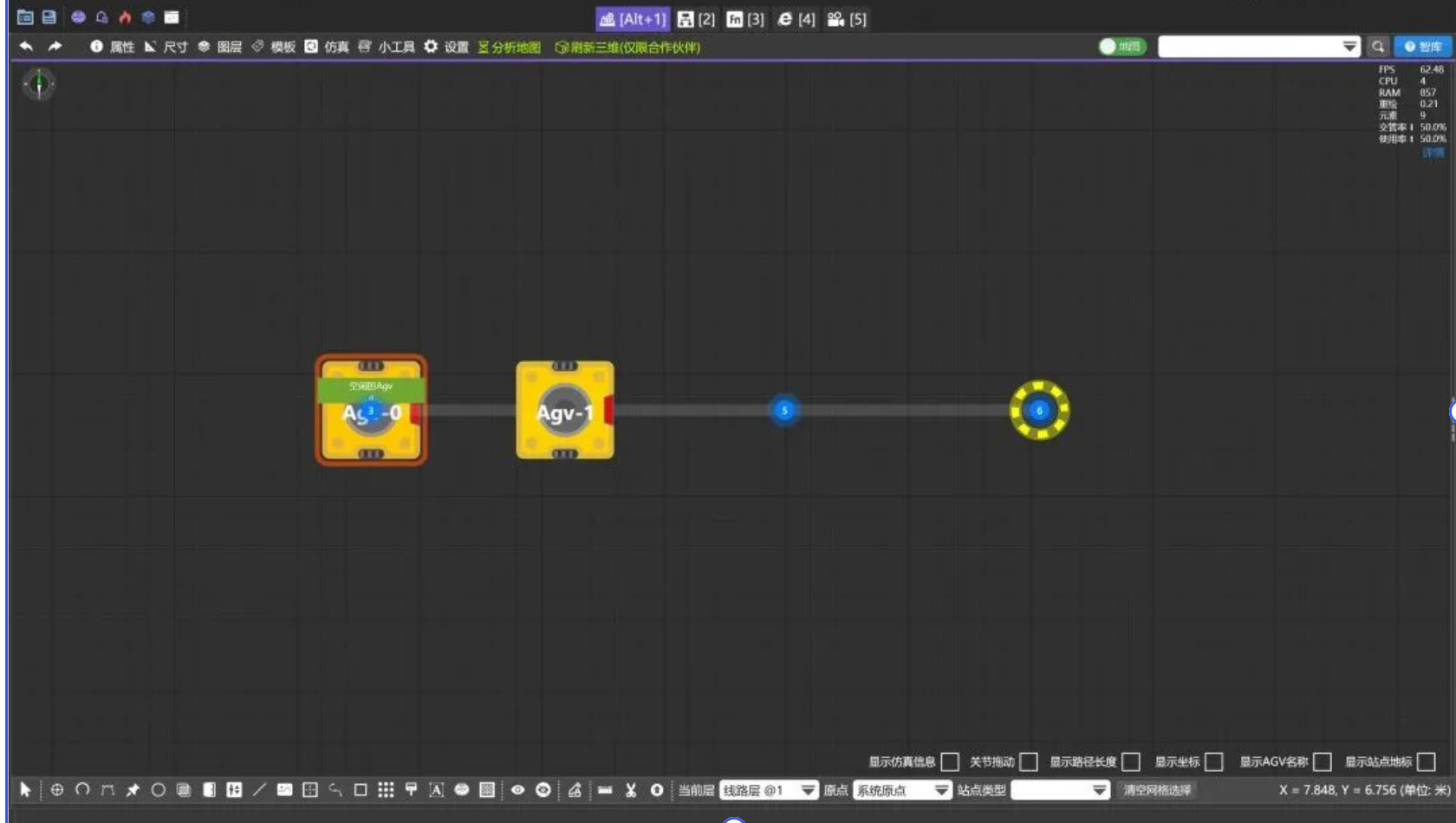This screenshot has height=823, width=1456.
Task: Click the compass orientation widget
Action: click(x=39, y=84)
